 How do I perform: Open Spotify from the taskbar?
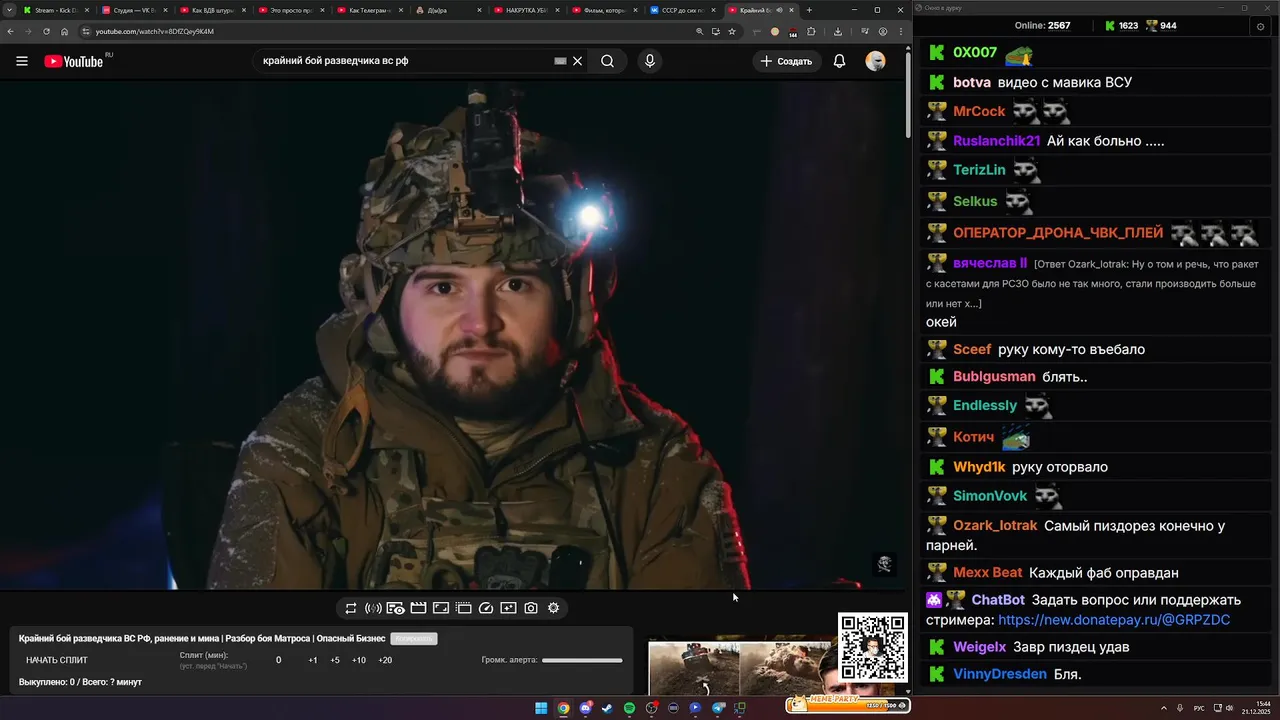coord(629,708)
